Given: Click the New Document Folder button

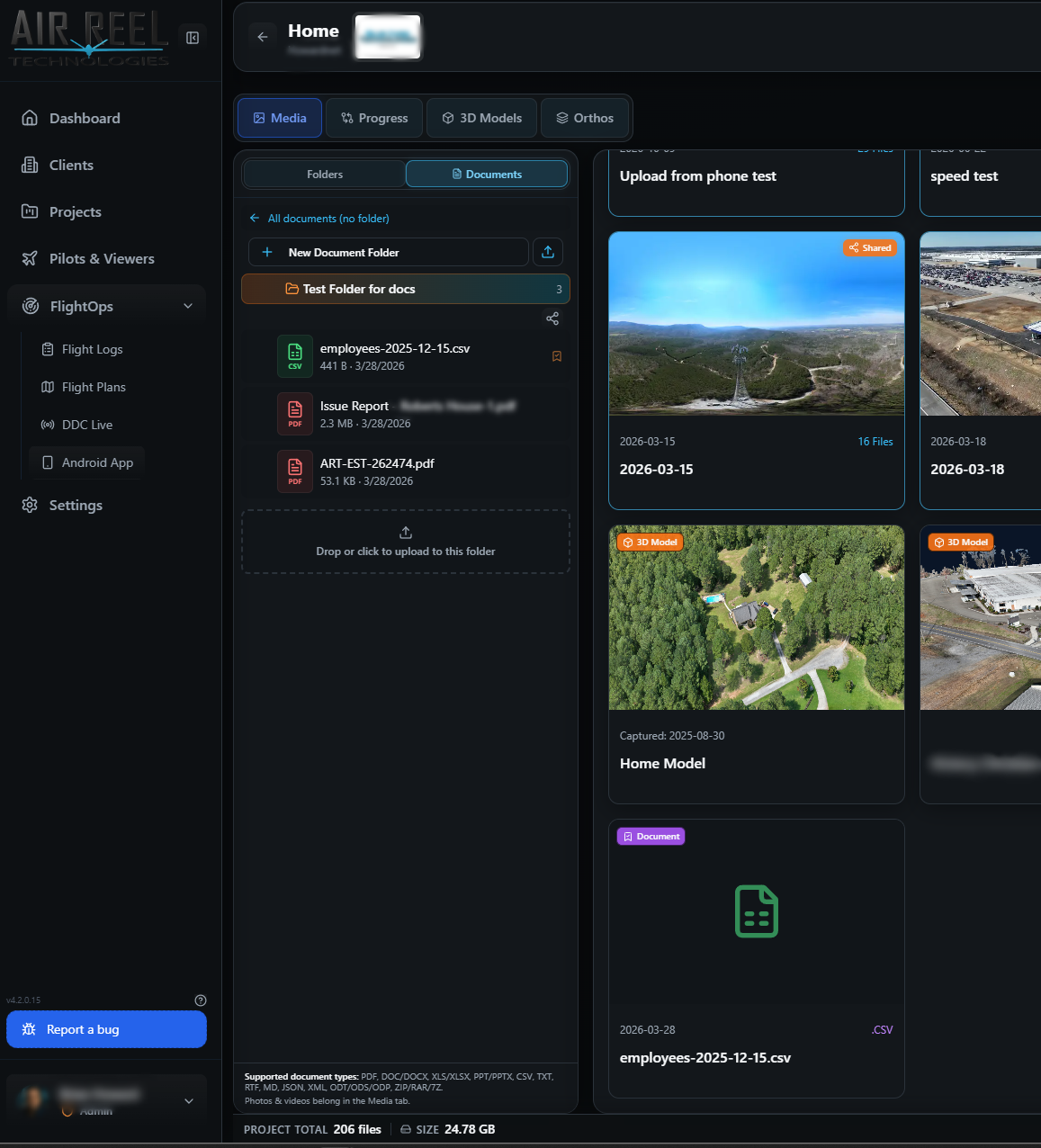Looking at the screenshot, I should pyautogui.click(x=388, y=252).
